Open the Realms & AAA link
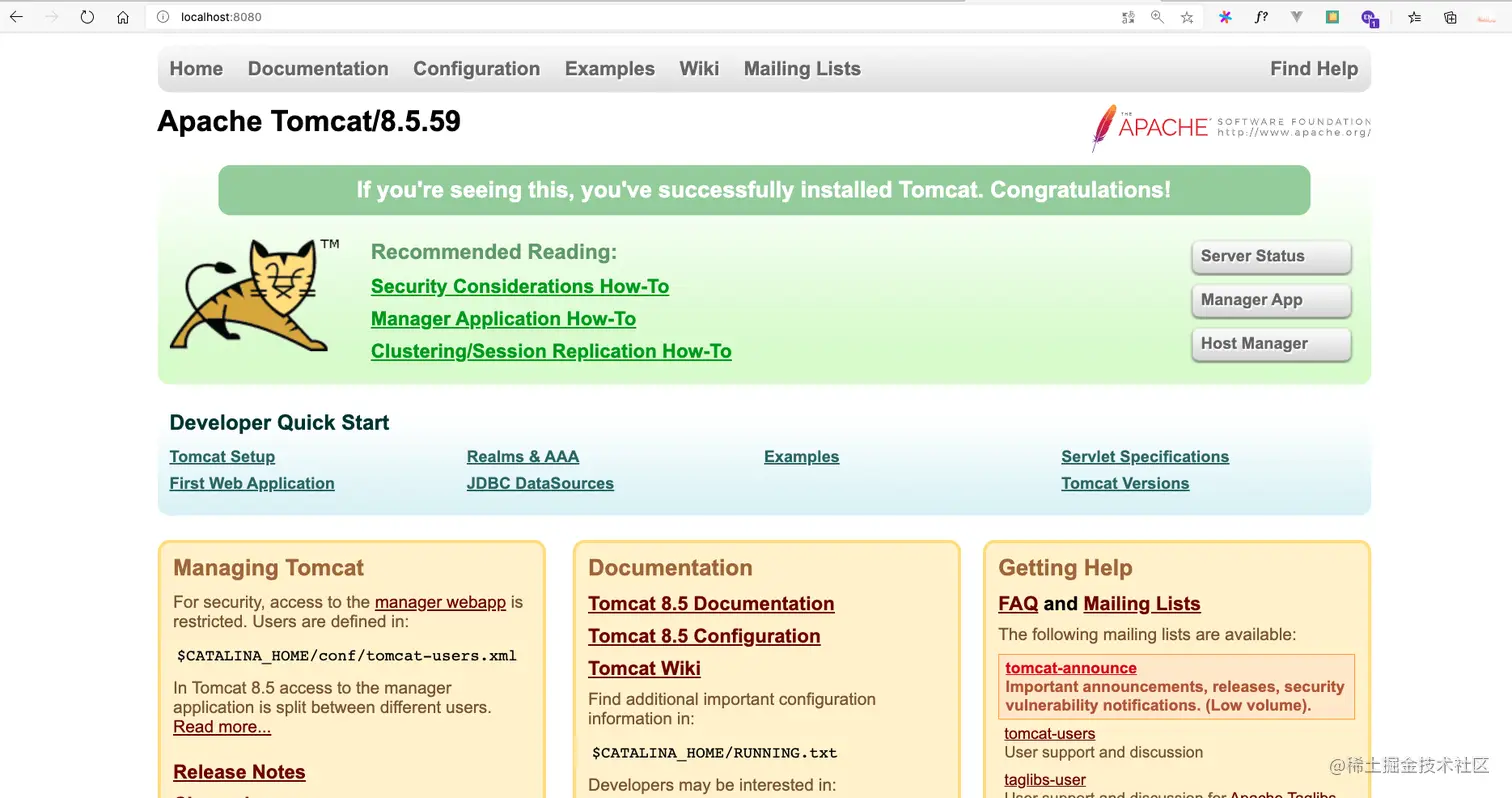Image resolution: width=1512 pixels, height=798 pixels. pos(523,457)
